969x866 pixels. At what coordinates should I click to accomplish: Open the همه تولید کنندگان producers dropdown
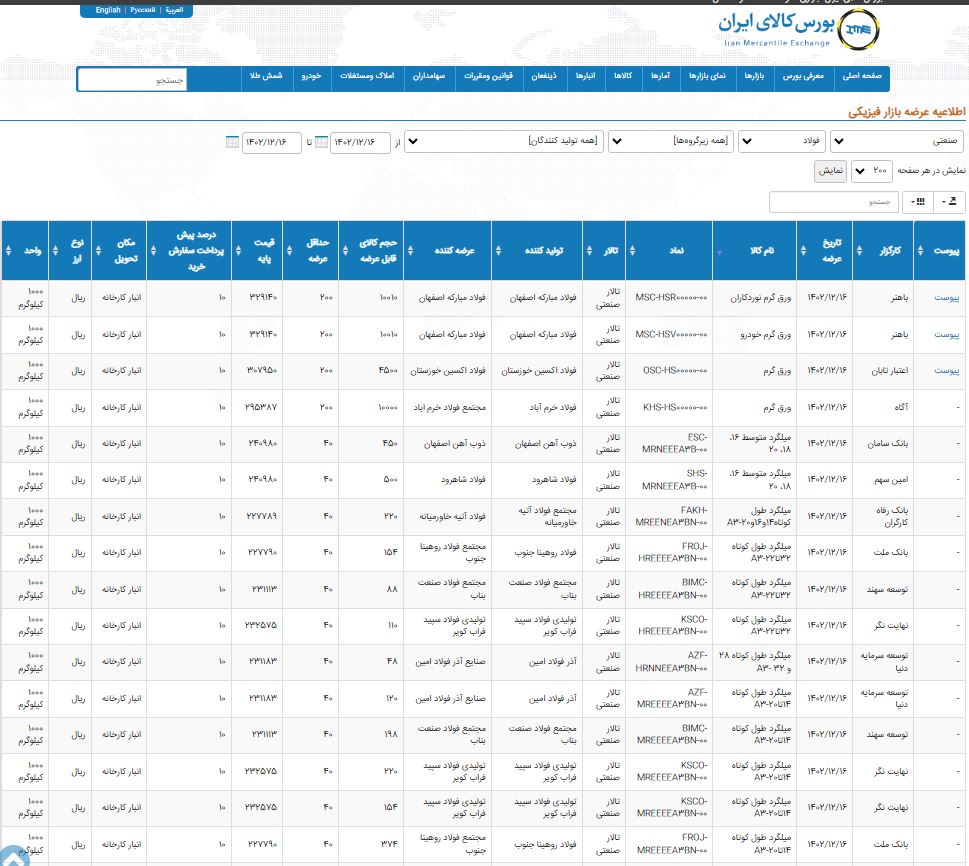pos(504,141)
